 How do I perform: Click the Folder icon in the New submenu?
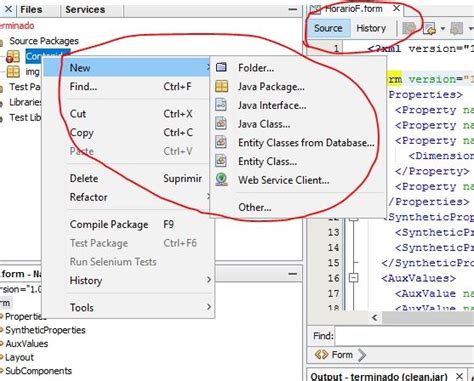click(x=221, y=68)
